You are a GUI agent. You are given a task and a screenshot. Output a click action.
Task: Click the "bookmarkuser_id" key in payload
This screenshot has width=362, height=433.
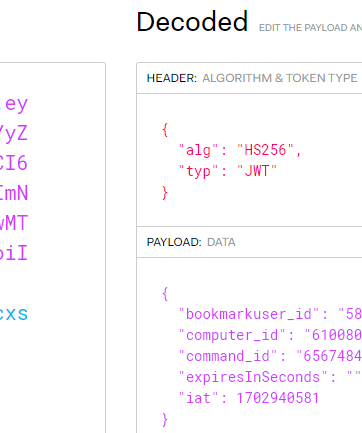point(249,314)
